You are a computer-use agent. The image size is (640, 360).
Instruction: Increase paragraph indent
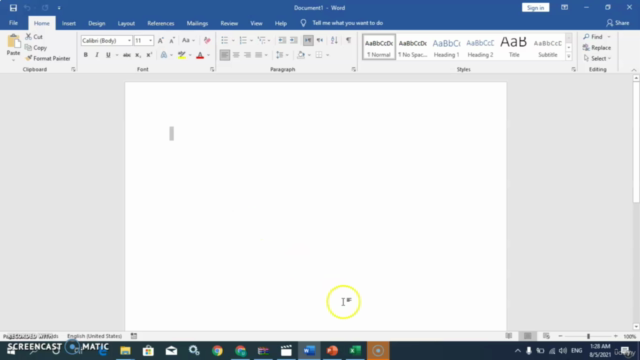coord(293,40)
